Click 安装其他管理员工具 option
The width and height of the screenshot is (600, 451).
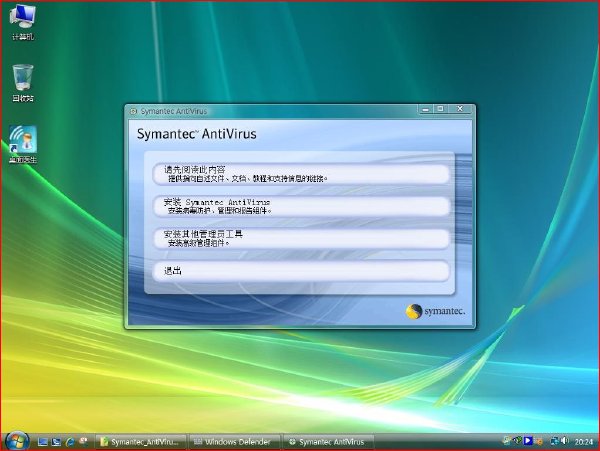(301, 238)
